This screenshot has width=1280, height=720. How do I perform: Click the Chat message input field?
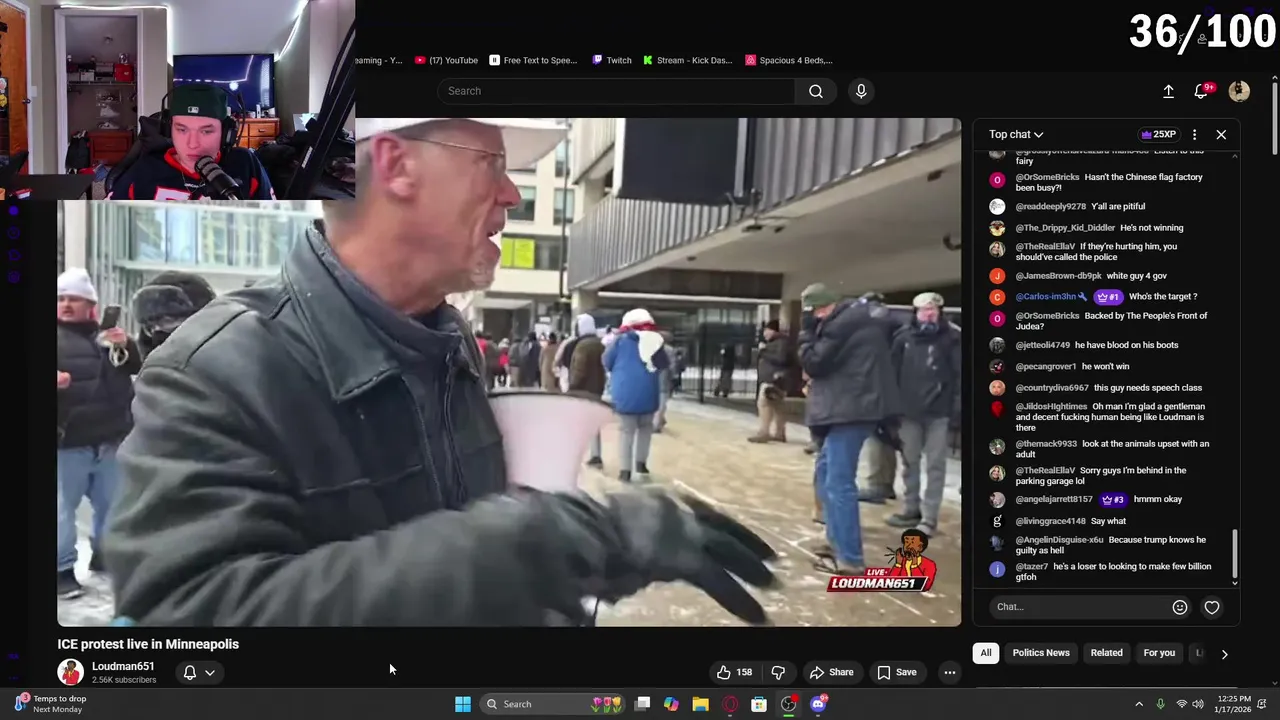[x=1080, y=607]
